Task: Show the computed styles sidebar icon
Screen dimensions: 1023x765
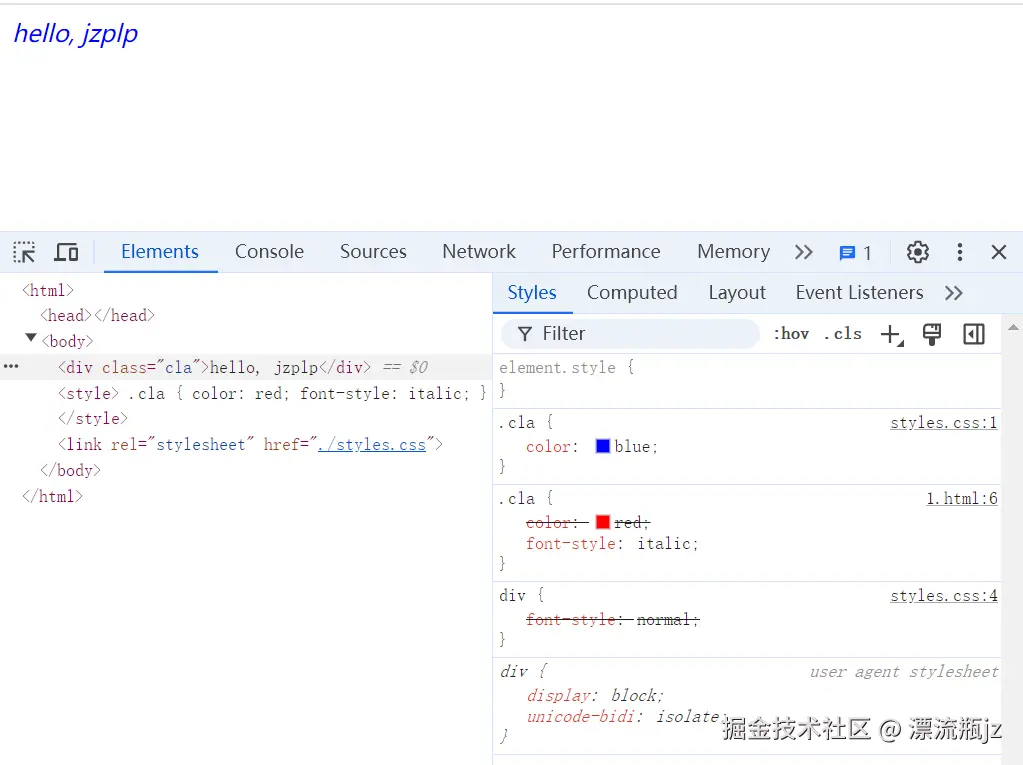Action: 973,333
